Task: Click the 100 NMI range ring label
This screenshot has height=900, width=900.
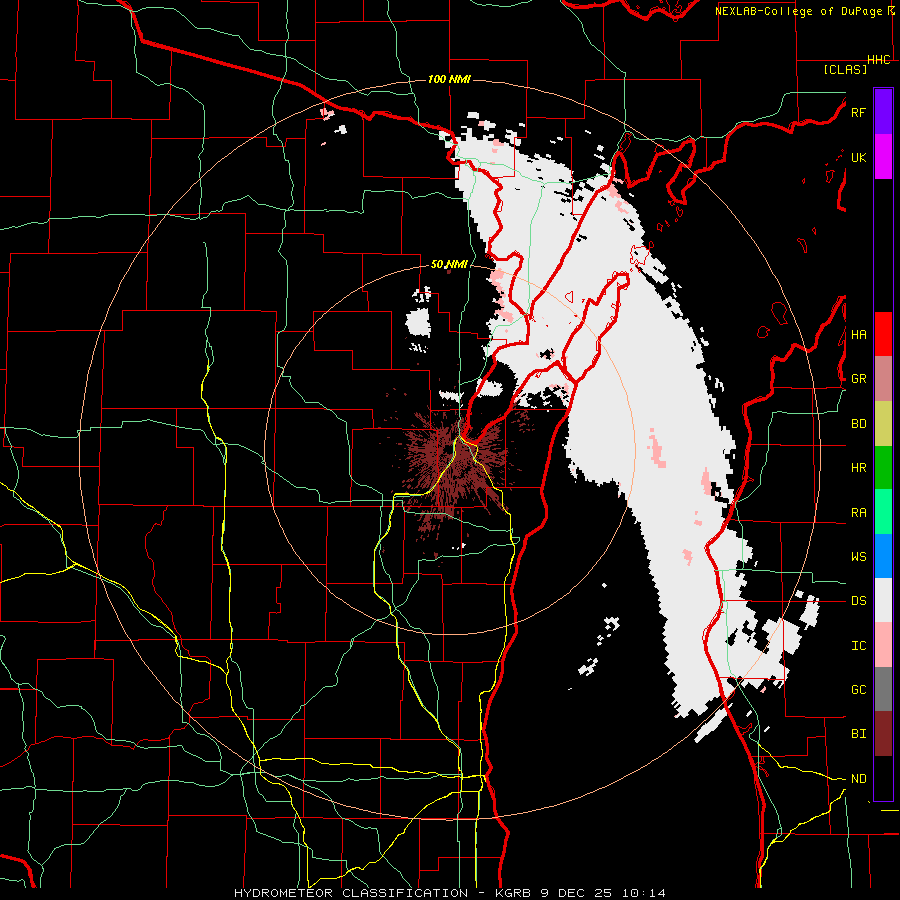Action: (x=449, y=79)
